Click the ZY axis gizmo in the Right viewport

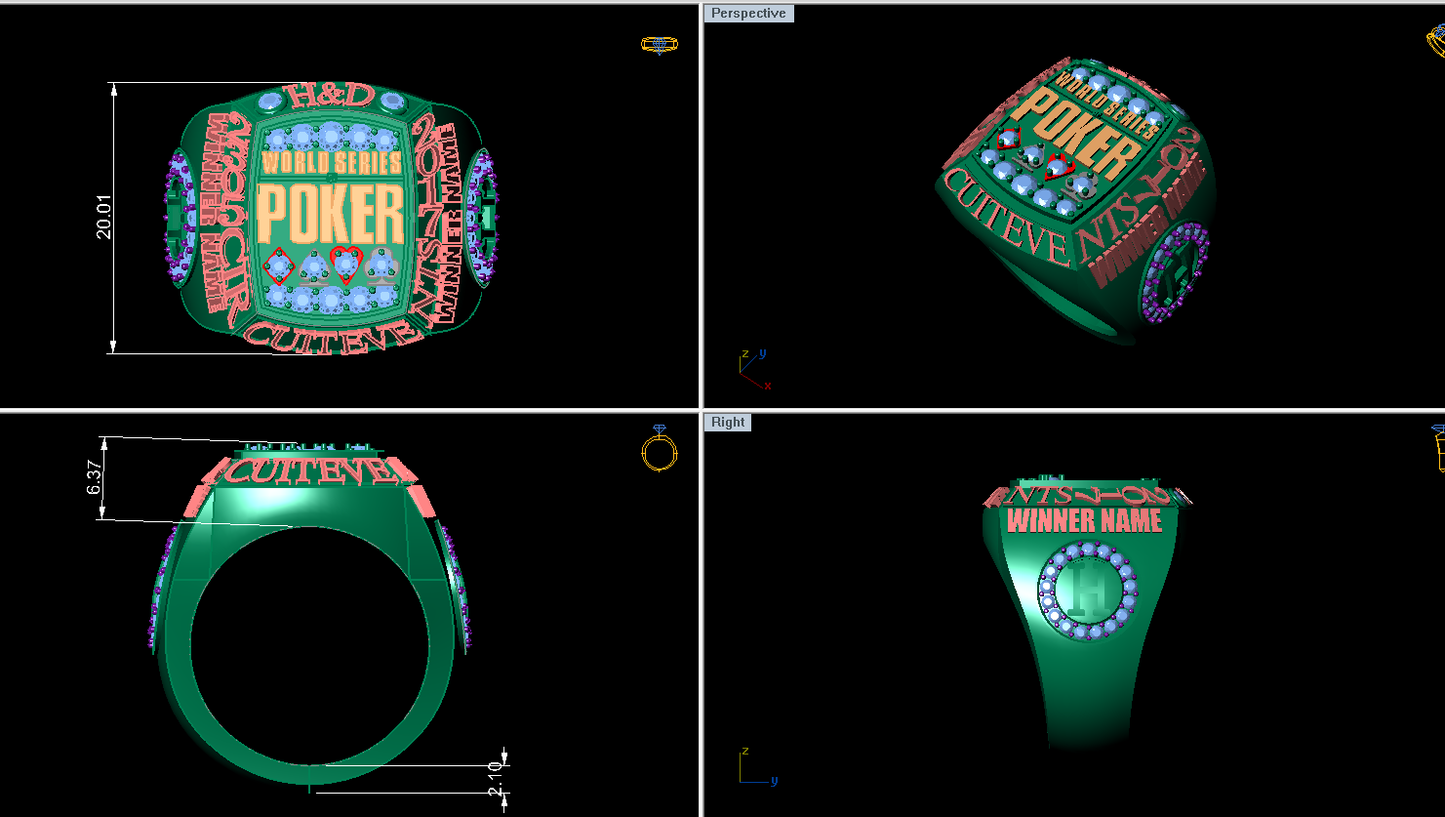tap(758, 767)
